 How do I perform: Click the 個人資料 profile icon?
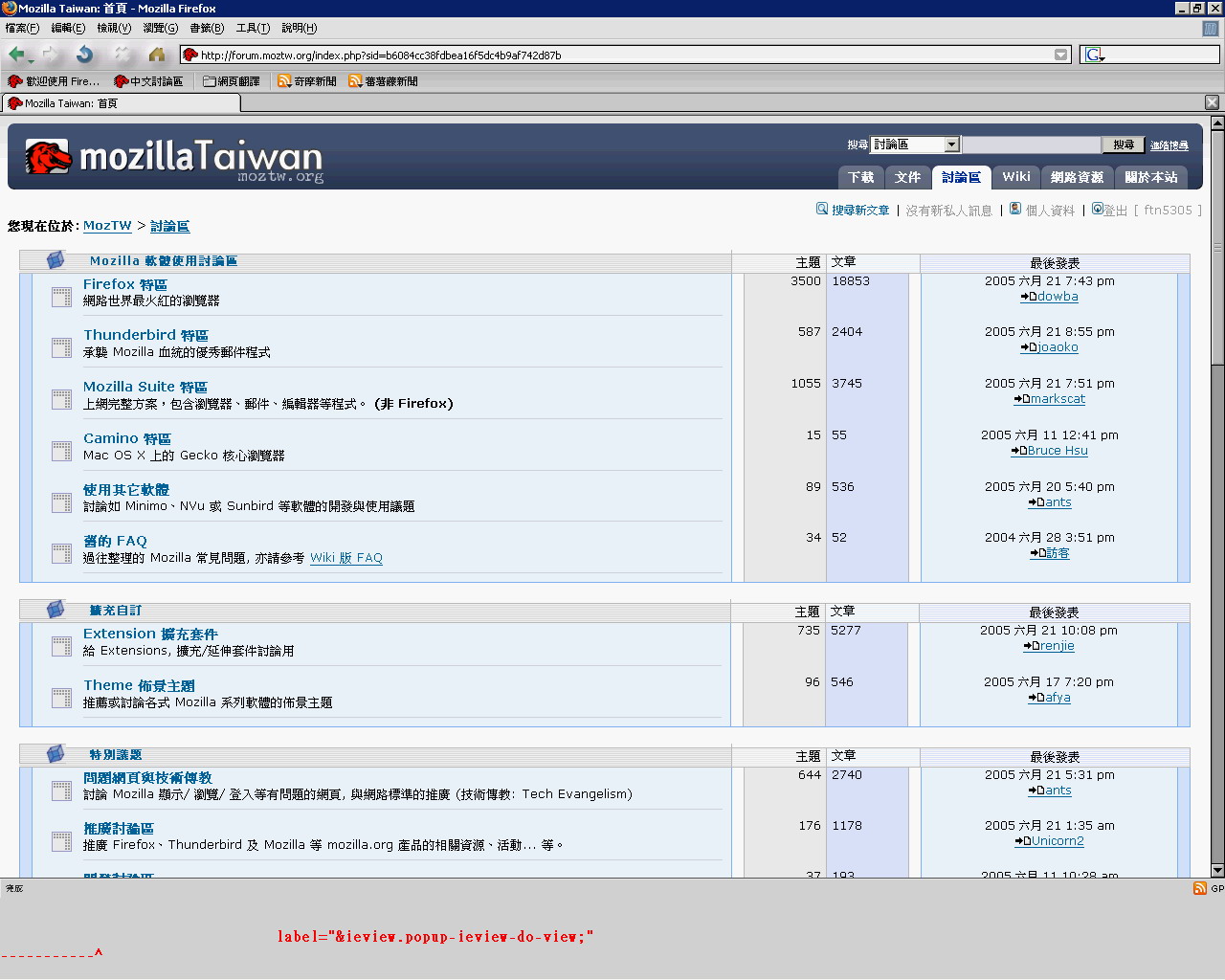[x=1015, y=209]
